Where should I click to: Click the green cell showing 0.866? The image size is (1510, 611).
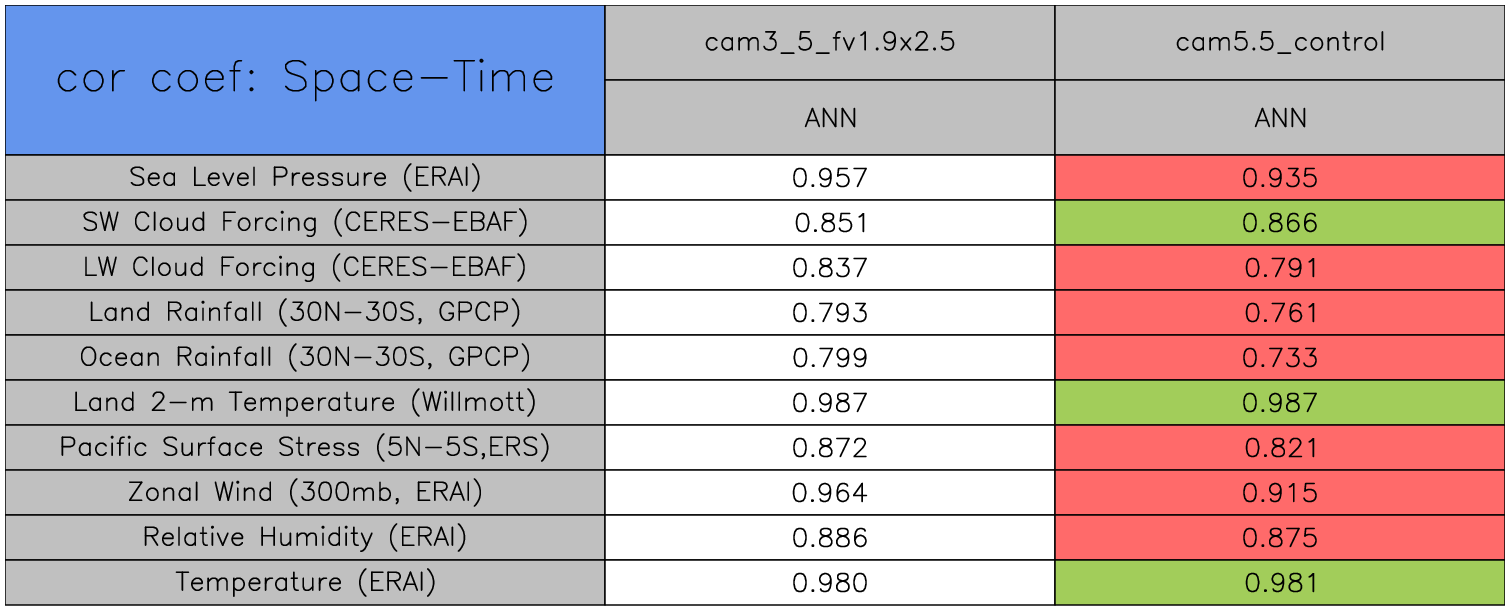click(1280, 223)
